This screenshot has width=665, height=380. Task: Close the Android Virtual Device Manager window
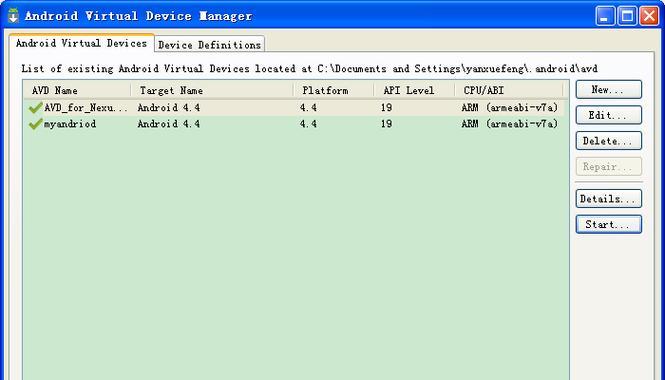pyautogui.click(x=649, y=16)
